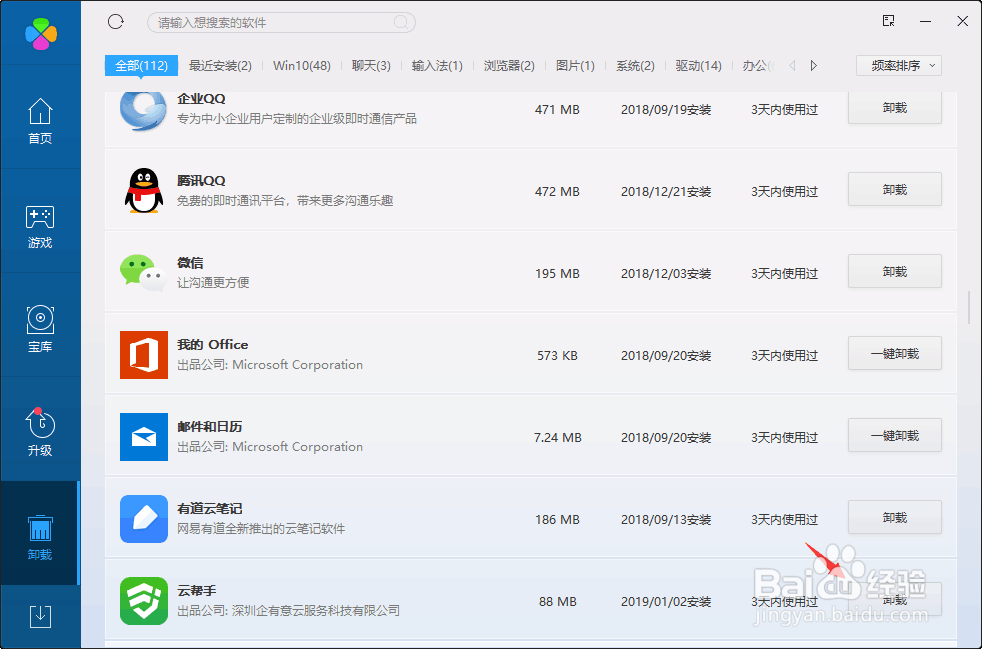Switch to the 最近安装(2) tab
Screen dimensions: 982x649
click(220, 65)
